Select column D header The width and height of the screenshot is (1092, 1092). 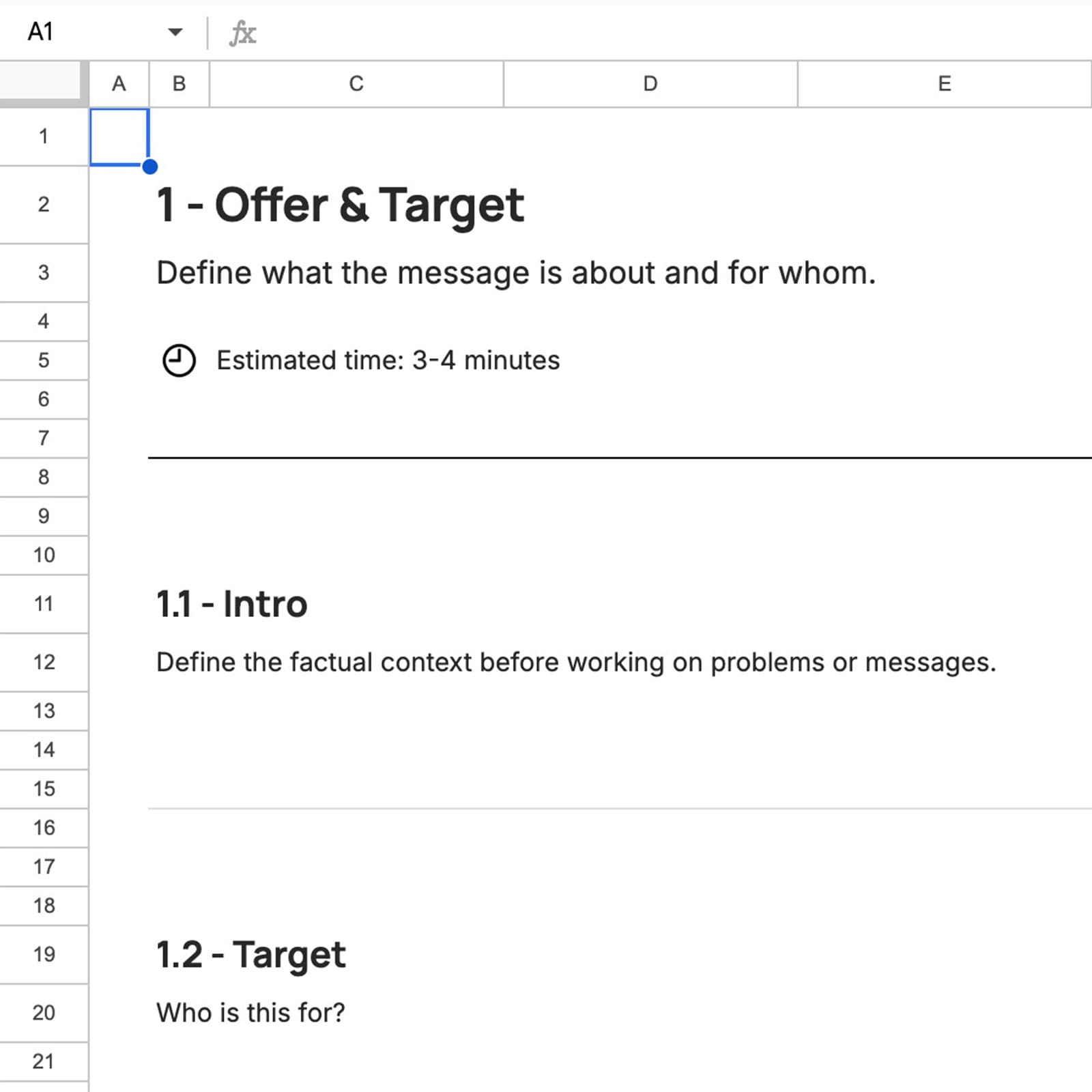[x=649, y=83]
